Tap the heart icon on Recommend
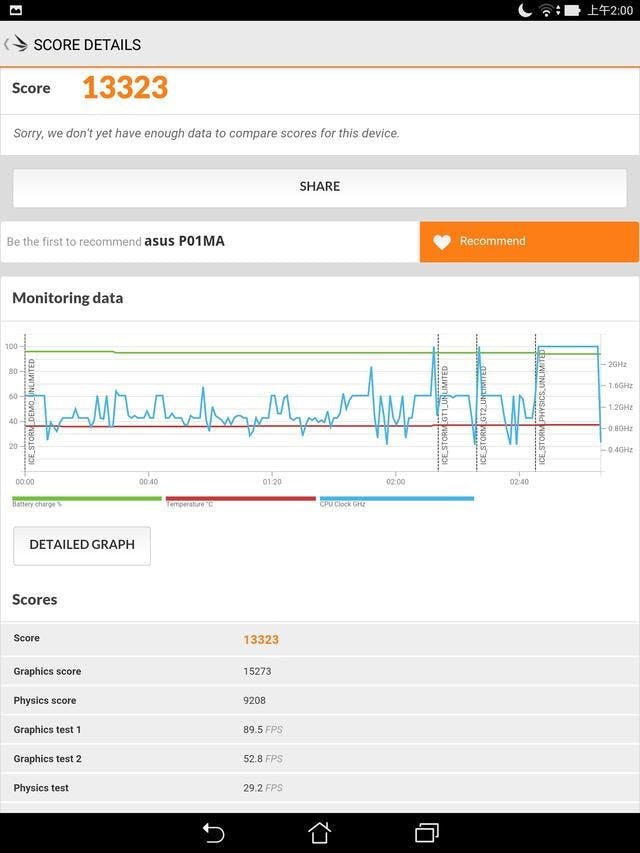The width and height of the screenshot is (640, 853). pos(442,242)
